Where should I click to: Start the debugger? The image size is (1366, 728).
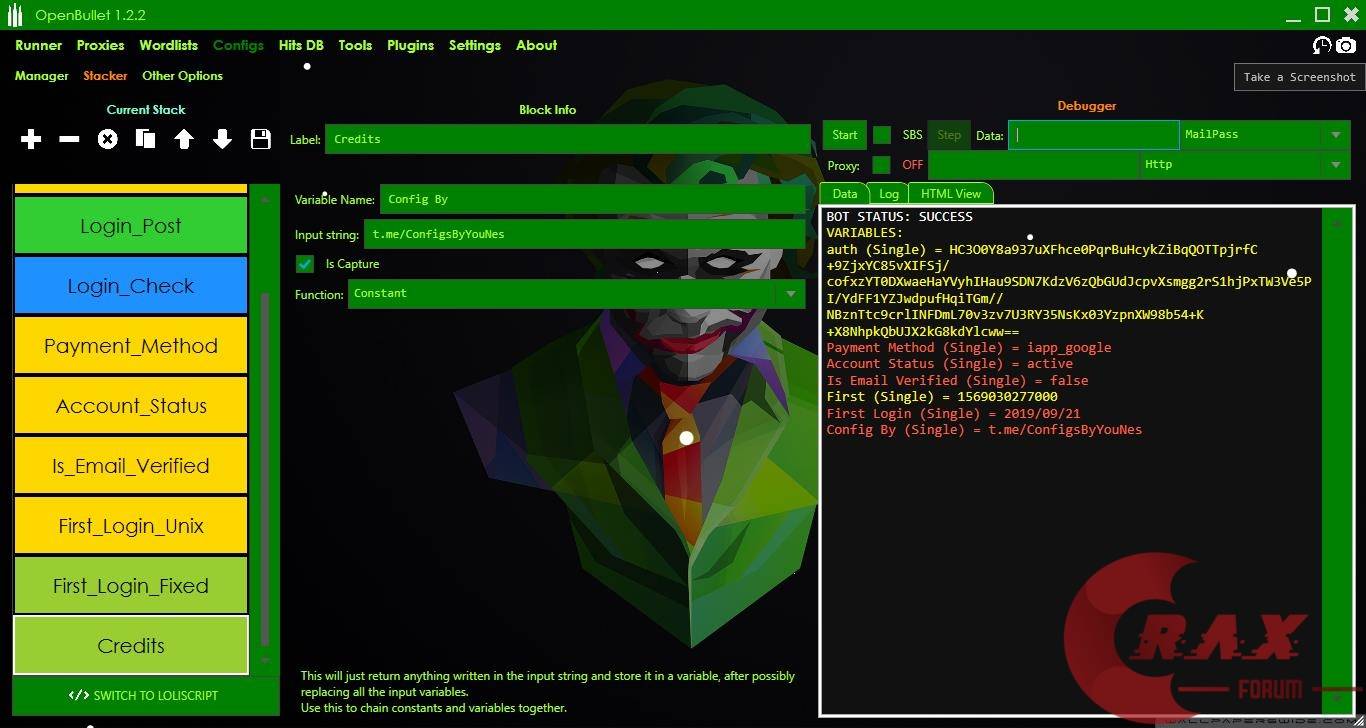[844, 134]
